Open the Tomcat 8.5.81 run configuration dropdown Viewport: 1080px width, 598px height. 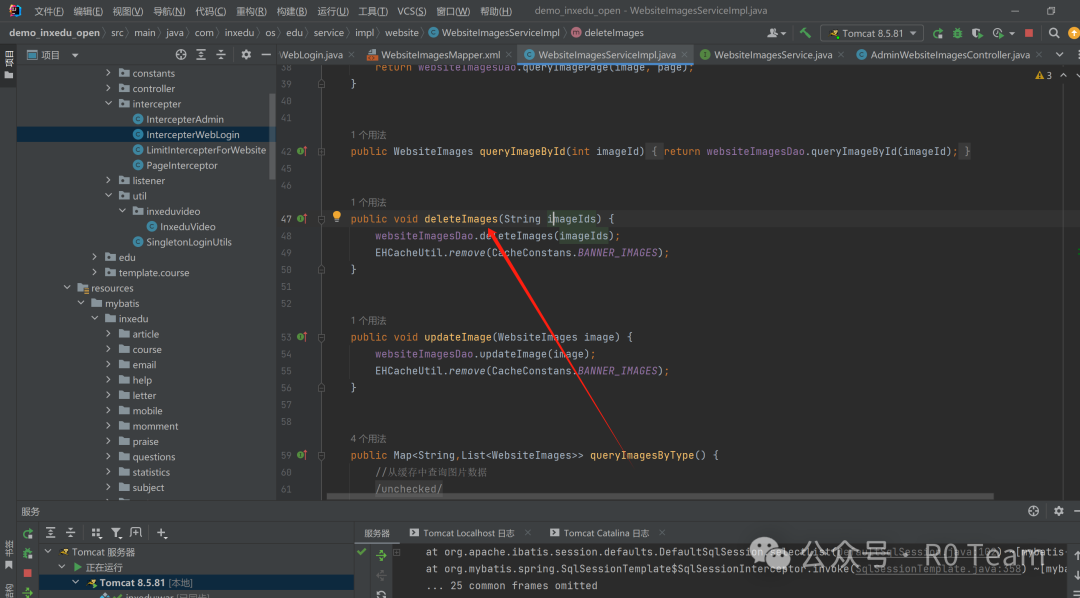click(x=872, y=33)
